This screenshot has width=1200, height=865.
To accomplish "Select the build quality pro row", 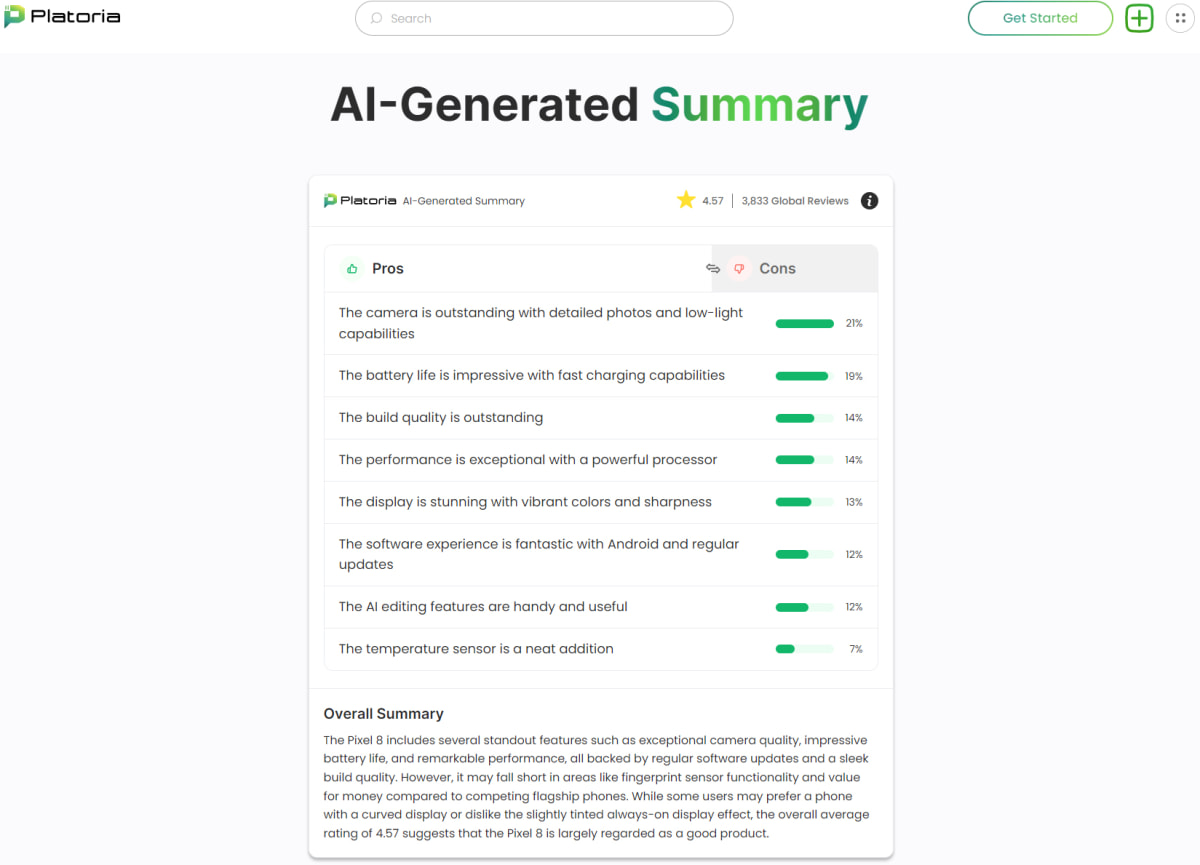I will 601,418.
